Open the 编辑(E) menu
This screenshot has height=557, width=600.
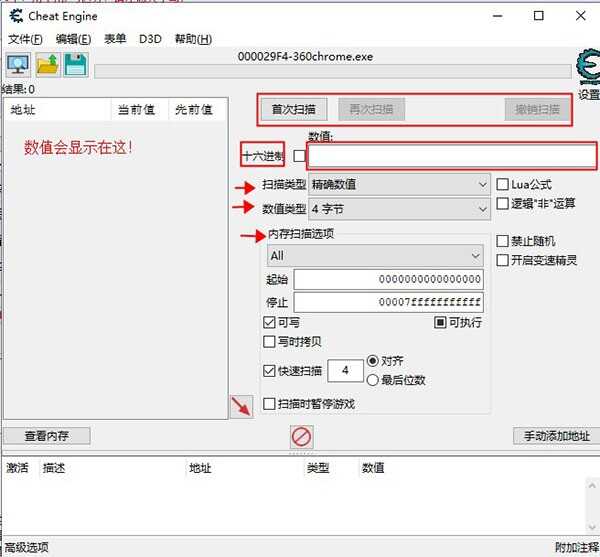[x=73, y=39]
